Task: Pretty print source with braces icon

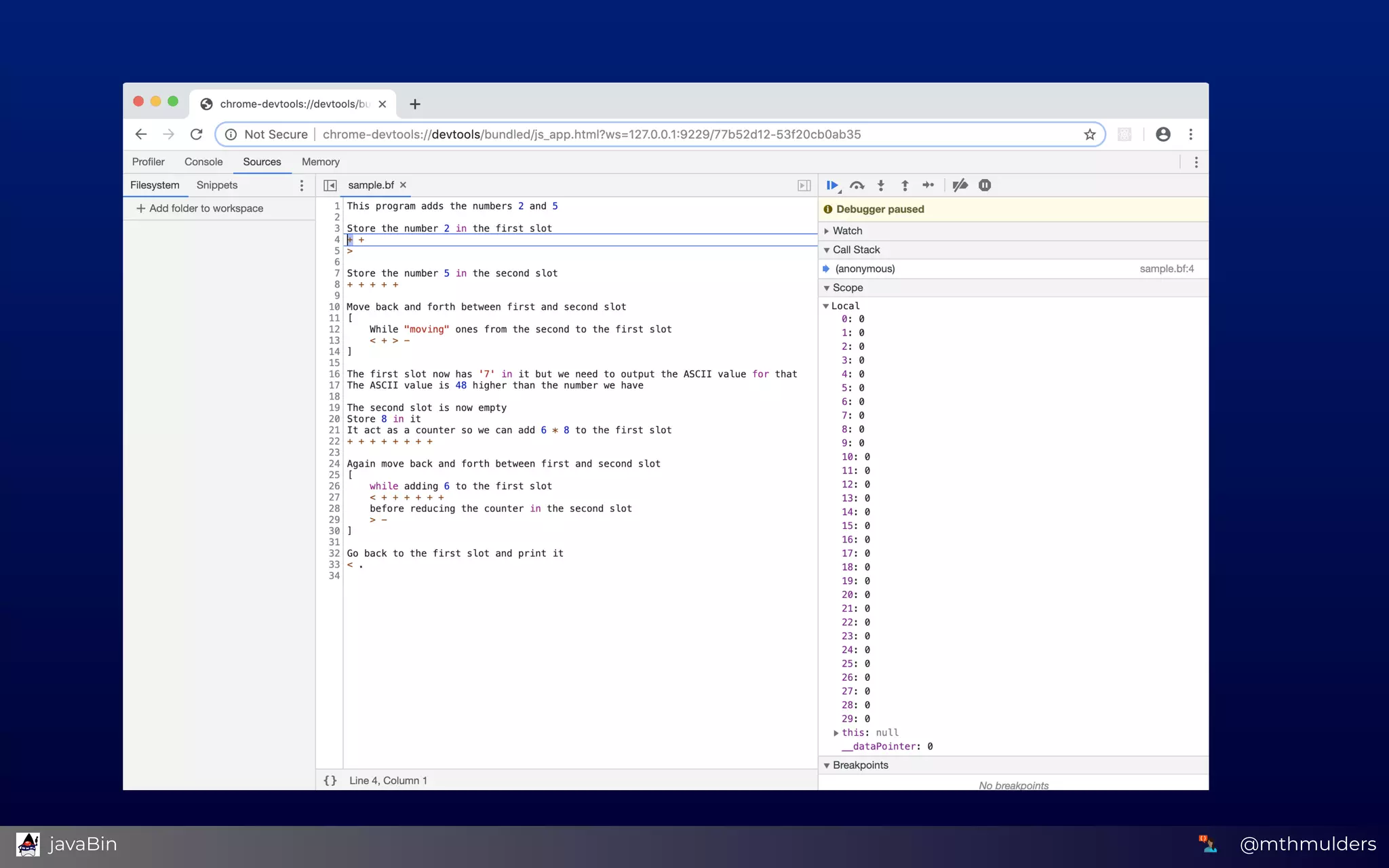Action: (330, 781)
